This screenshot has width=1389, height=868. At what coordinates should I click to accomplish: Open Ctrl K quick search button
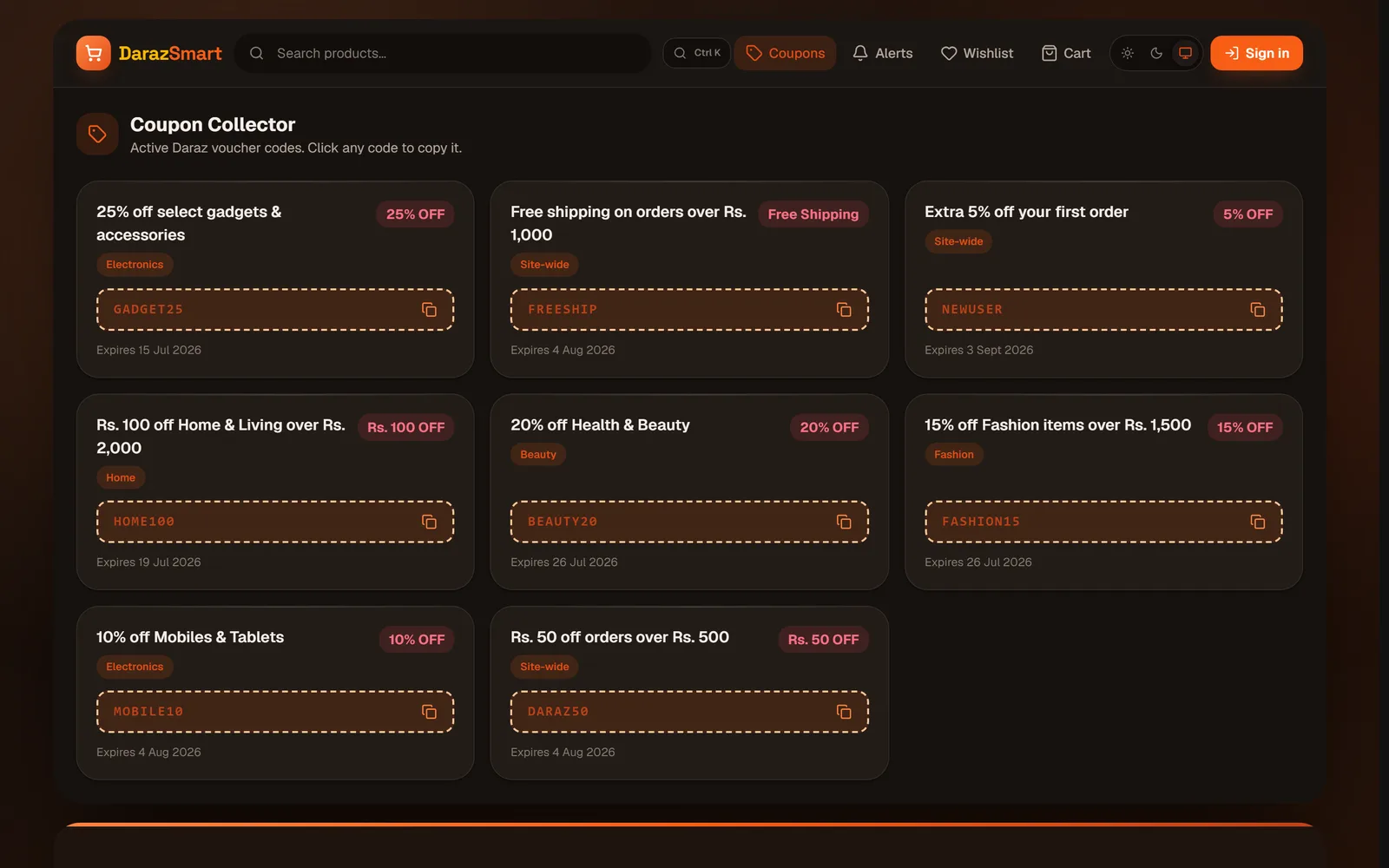696,53
